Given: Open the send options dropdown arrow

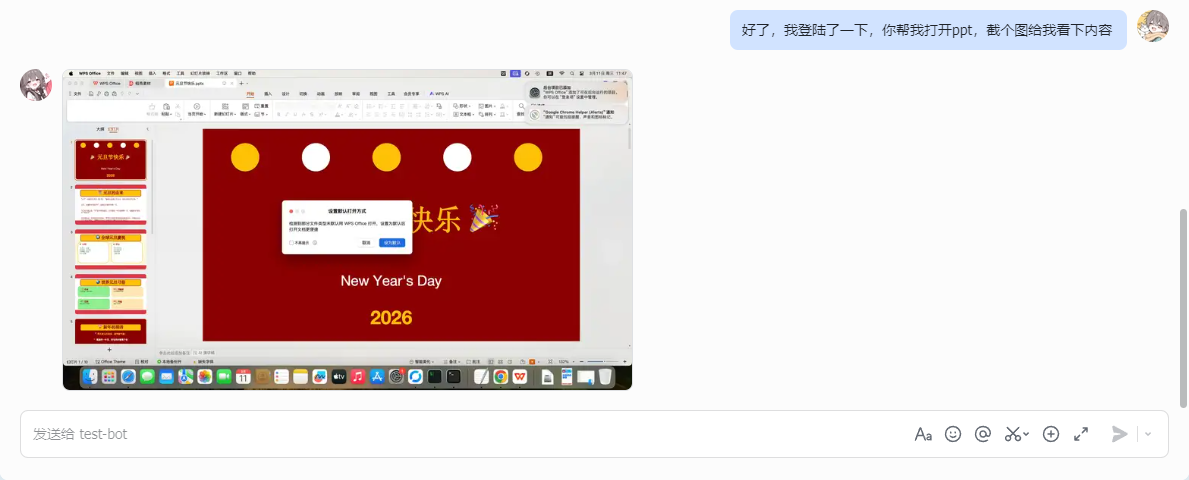Looking at the screenshot, I should tap(1148, 434).
